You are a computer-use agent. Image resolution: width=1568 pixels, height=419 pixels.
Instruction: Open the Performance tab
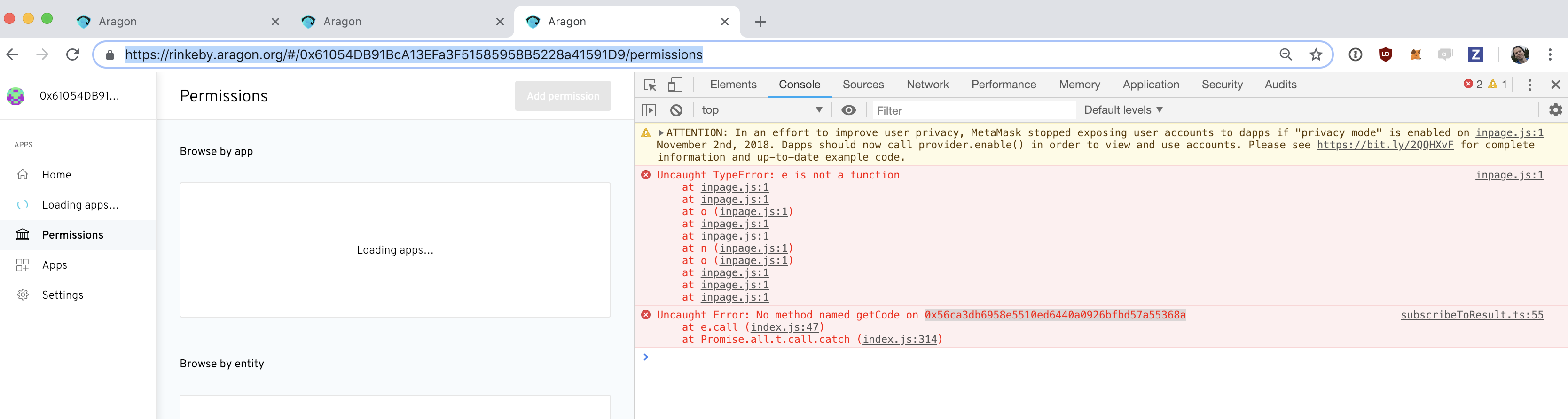[x=1003, y=85]
